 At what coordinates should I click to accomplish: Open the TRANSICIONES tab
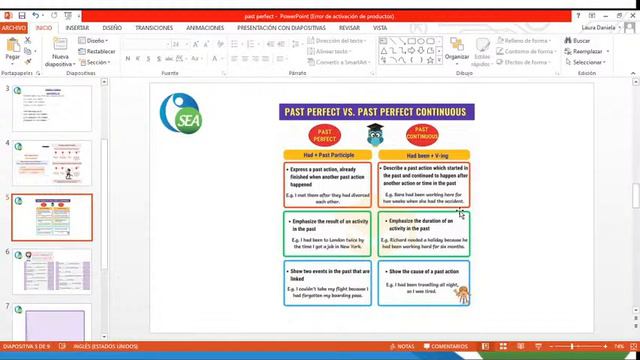point(154,28)
